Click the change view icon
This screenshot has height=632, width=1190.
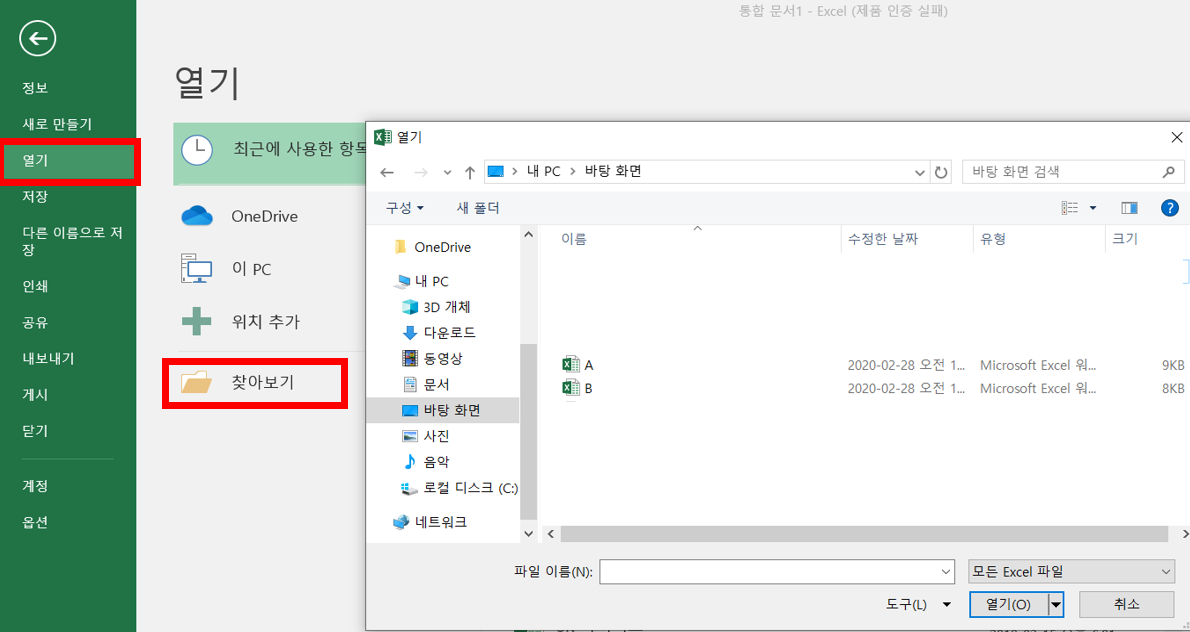coord(1070,207)
